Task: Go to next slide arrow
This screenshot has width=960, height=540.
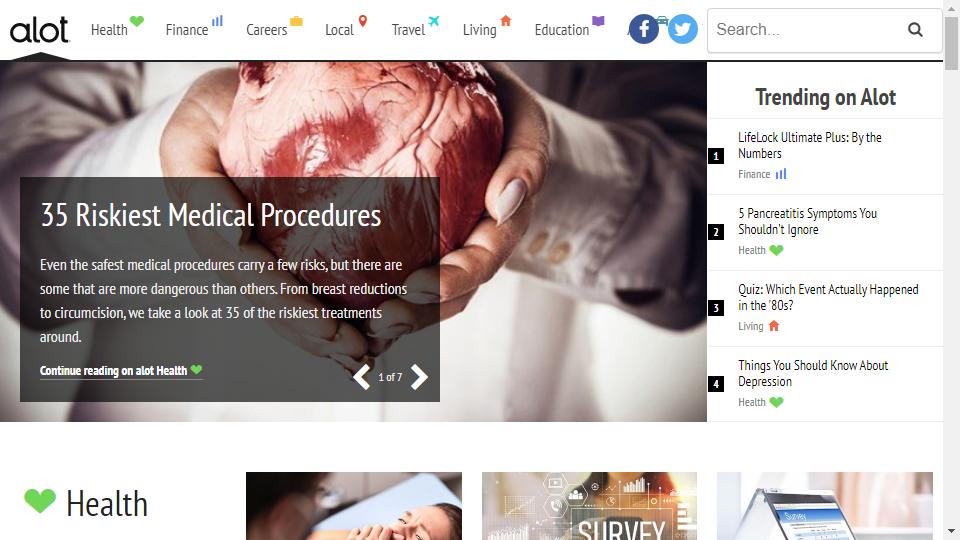Action: pyautogui.click(x=419, y=377)
